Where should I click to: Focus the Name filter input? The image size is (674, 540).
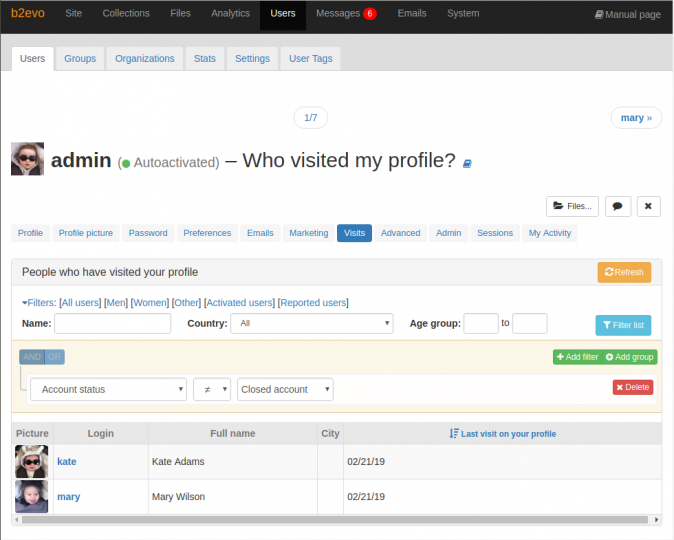click(113, 323)
